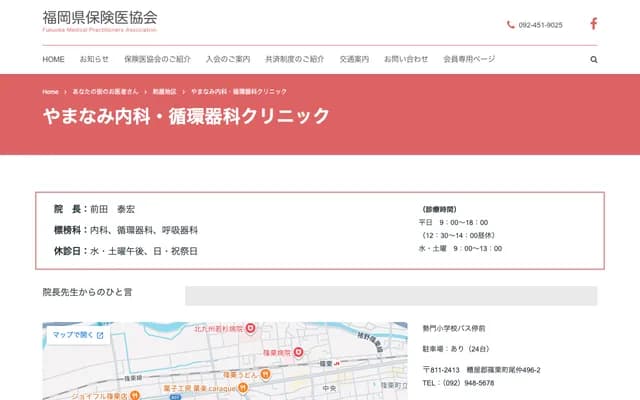
Task: Click the search magnifier icon
Action: click(594, 60)
